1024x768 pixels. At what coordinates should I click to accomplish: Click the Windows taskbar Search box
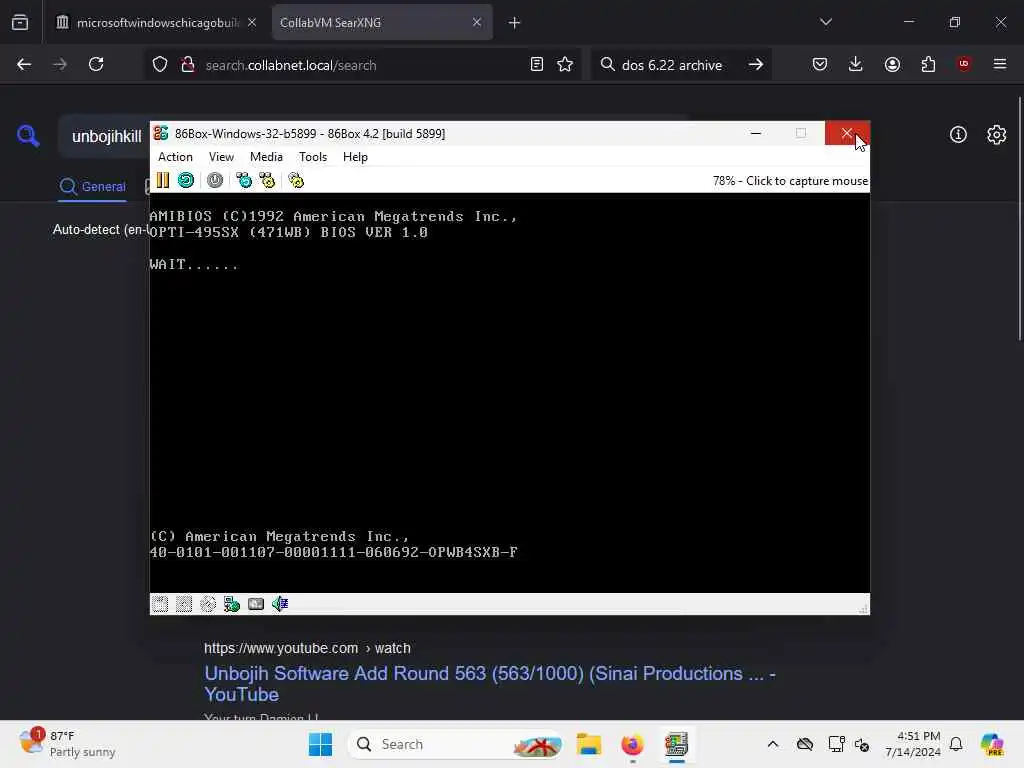tap(456, 744)
